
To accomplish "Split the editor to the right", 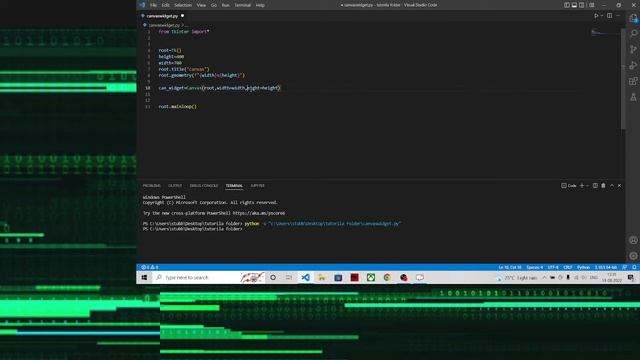I will pyautogui.click(x=609, y=16).
